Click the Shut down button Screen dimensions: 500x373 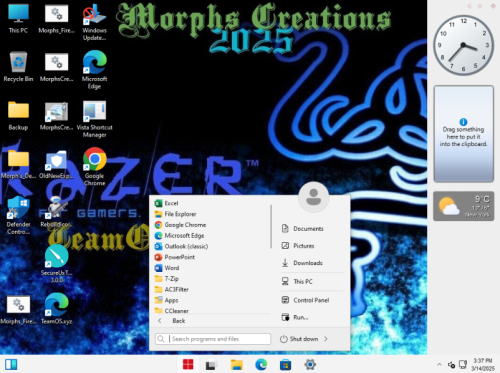[x=299, y=339]
